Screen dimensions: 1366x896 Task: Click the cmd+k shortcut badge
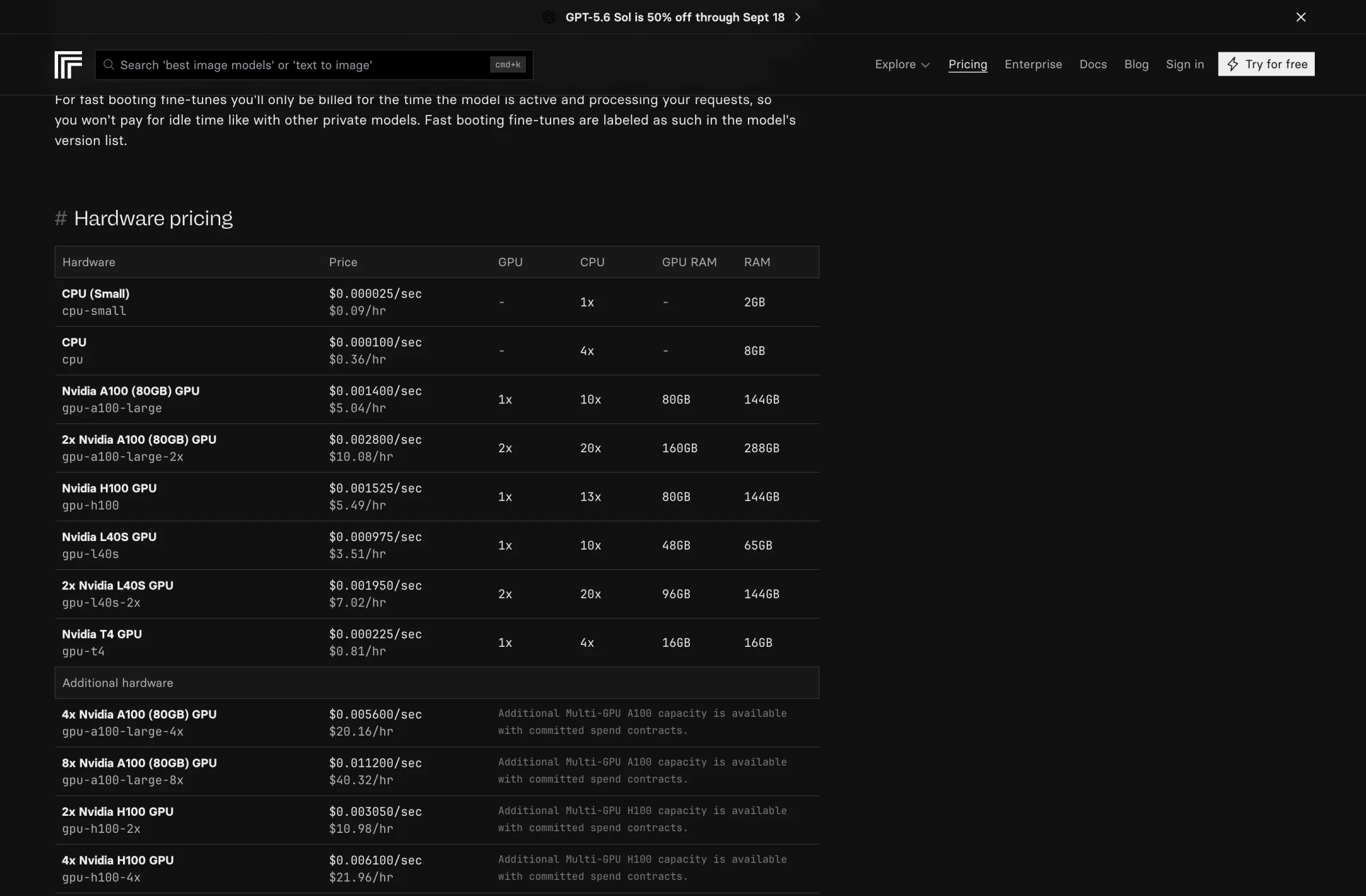[x=507, y=65]
